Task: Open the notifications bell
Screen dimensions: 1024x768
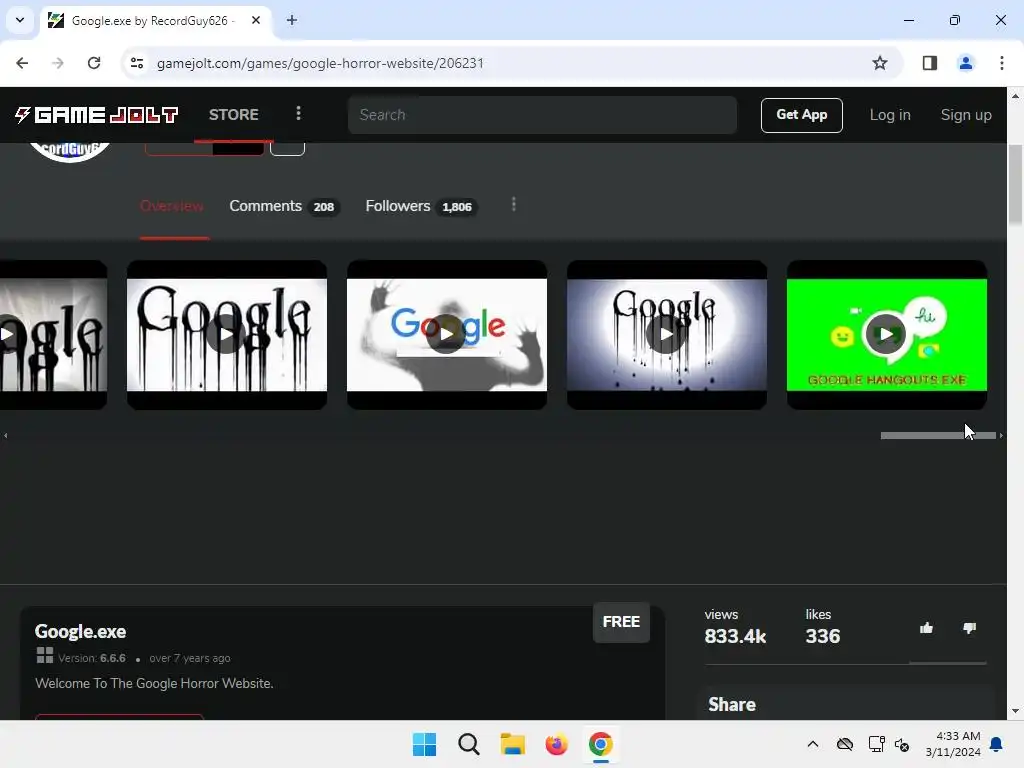Action: click(x=997, y=744)
